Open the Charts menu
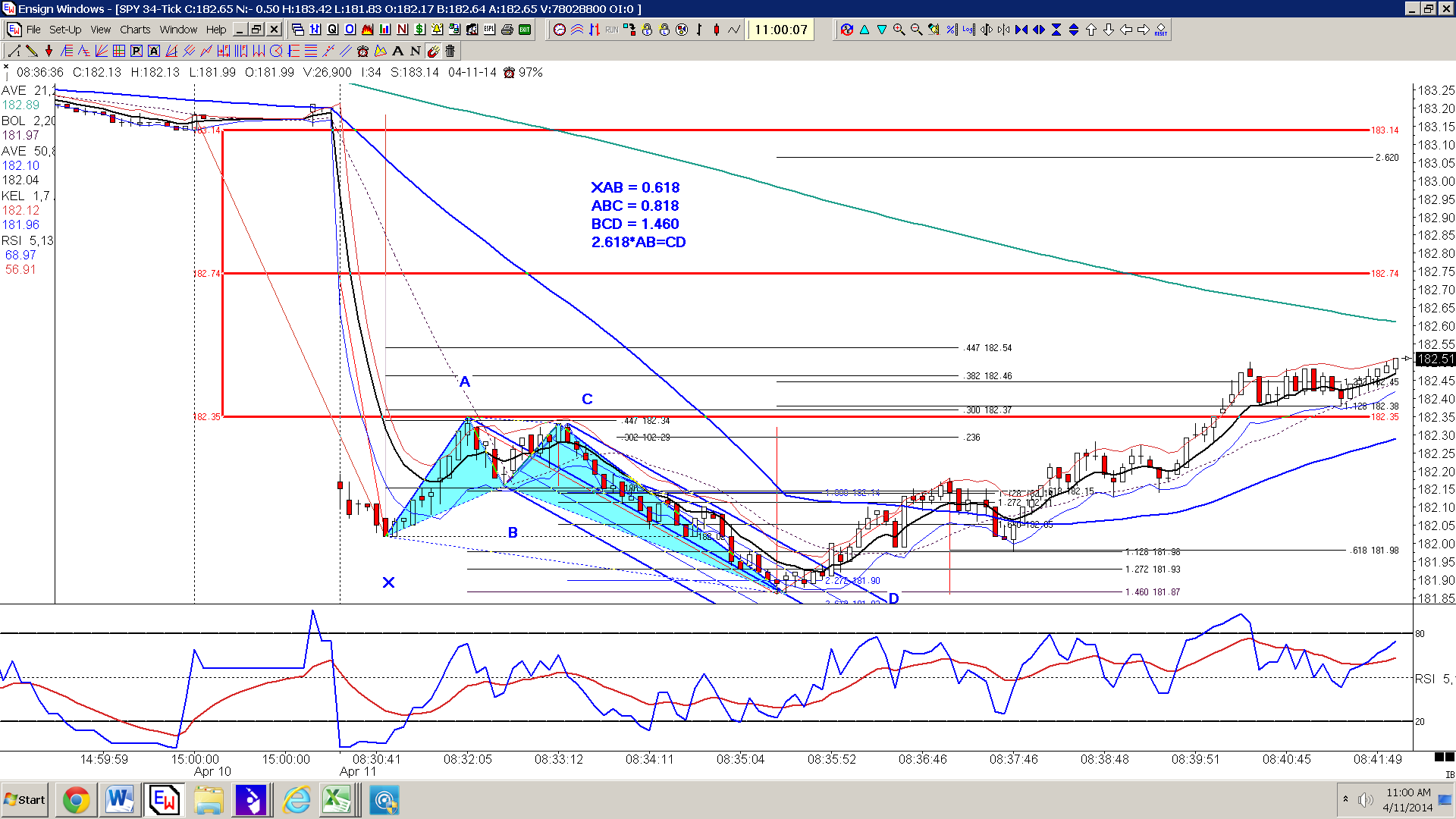Viewport: 1456px width, 819px height. tap(135, 30)
